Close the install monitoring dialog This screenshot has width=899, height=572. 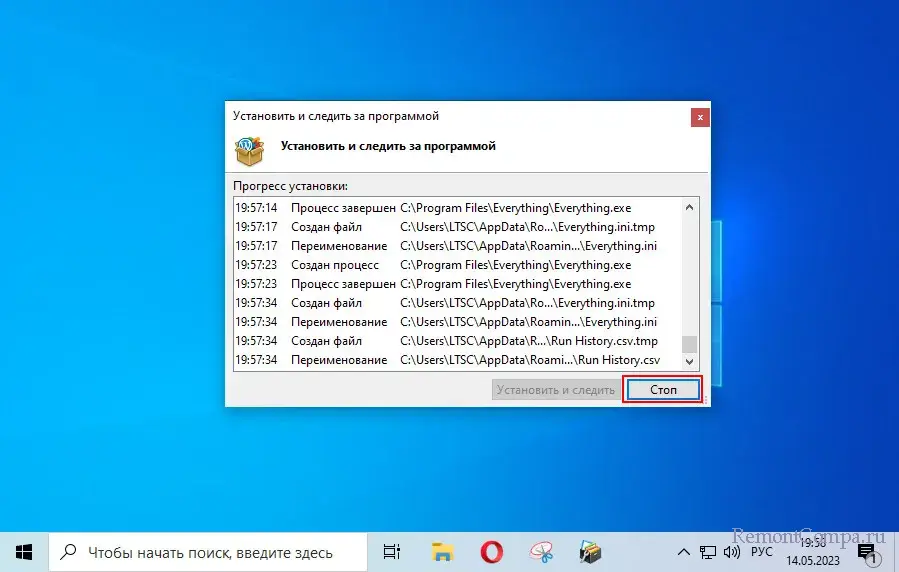[700, 117]
